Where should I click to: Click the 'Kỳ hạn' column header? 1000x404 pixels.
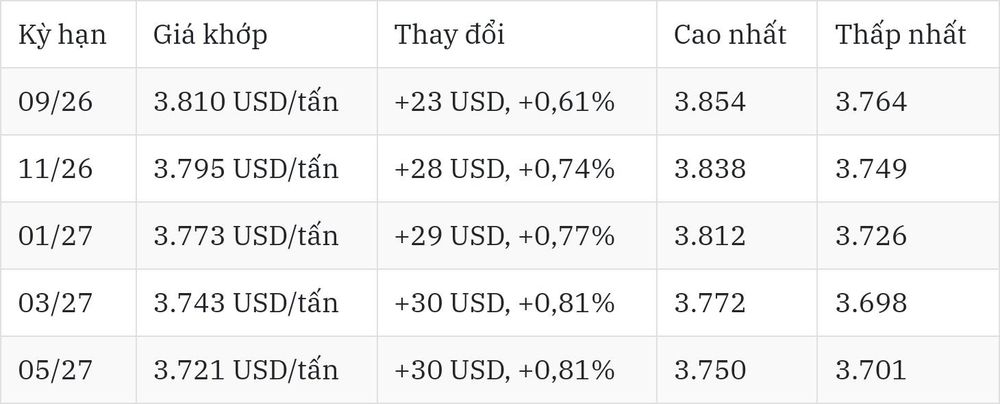pos(62,35)
